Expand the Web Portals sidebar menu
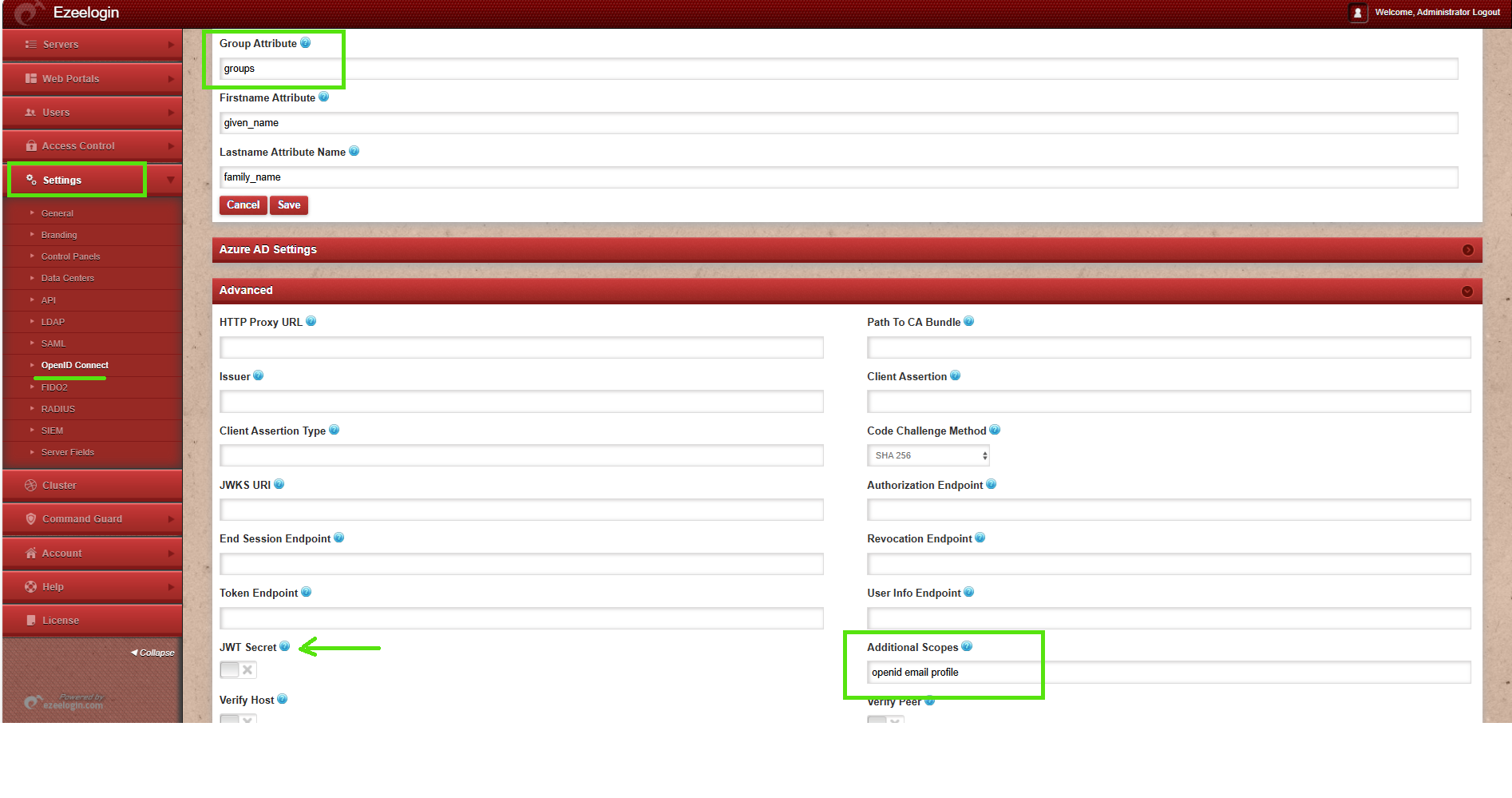Image resolution: width=1512 pixels, height=798 pixels. point(92,78)
